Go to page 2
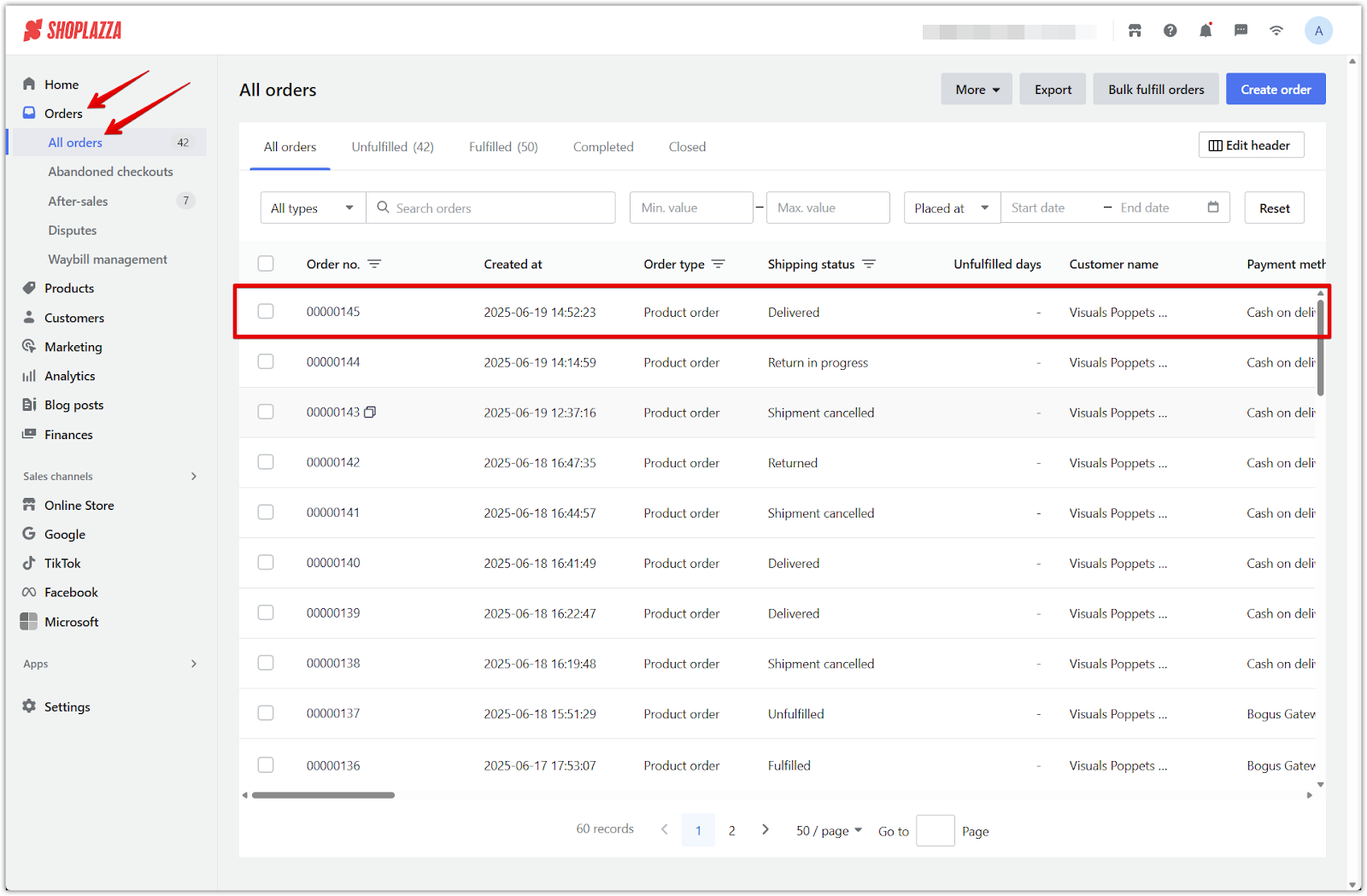This screenshot has height=896, width=1367. [x=731, y=830]
